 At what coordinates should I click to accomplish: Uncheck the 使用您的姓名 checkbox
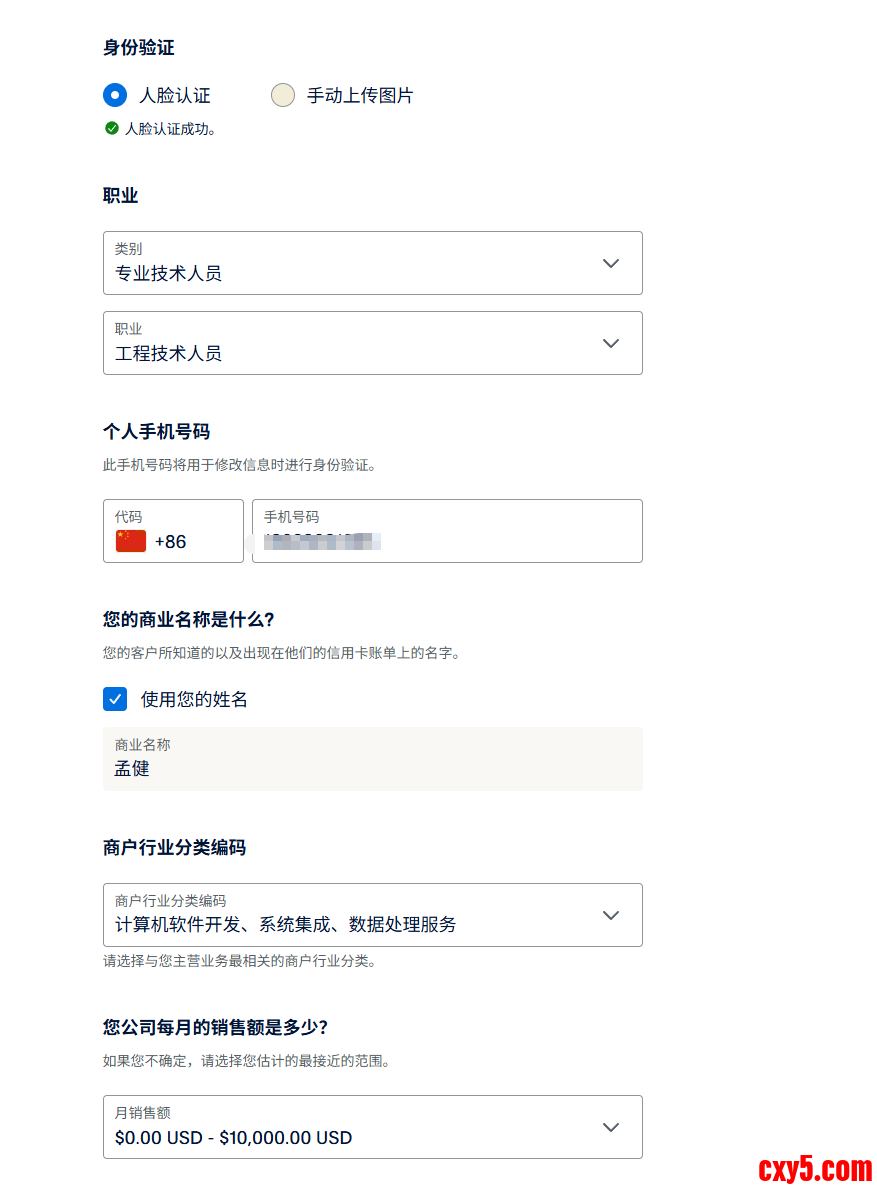click(x=115, y=699)
